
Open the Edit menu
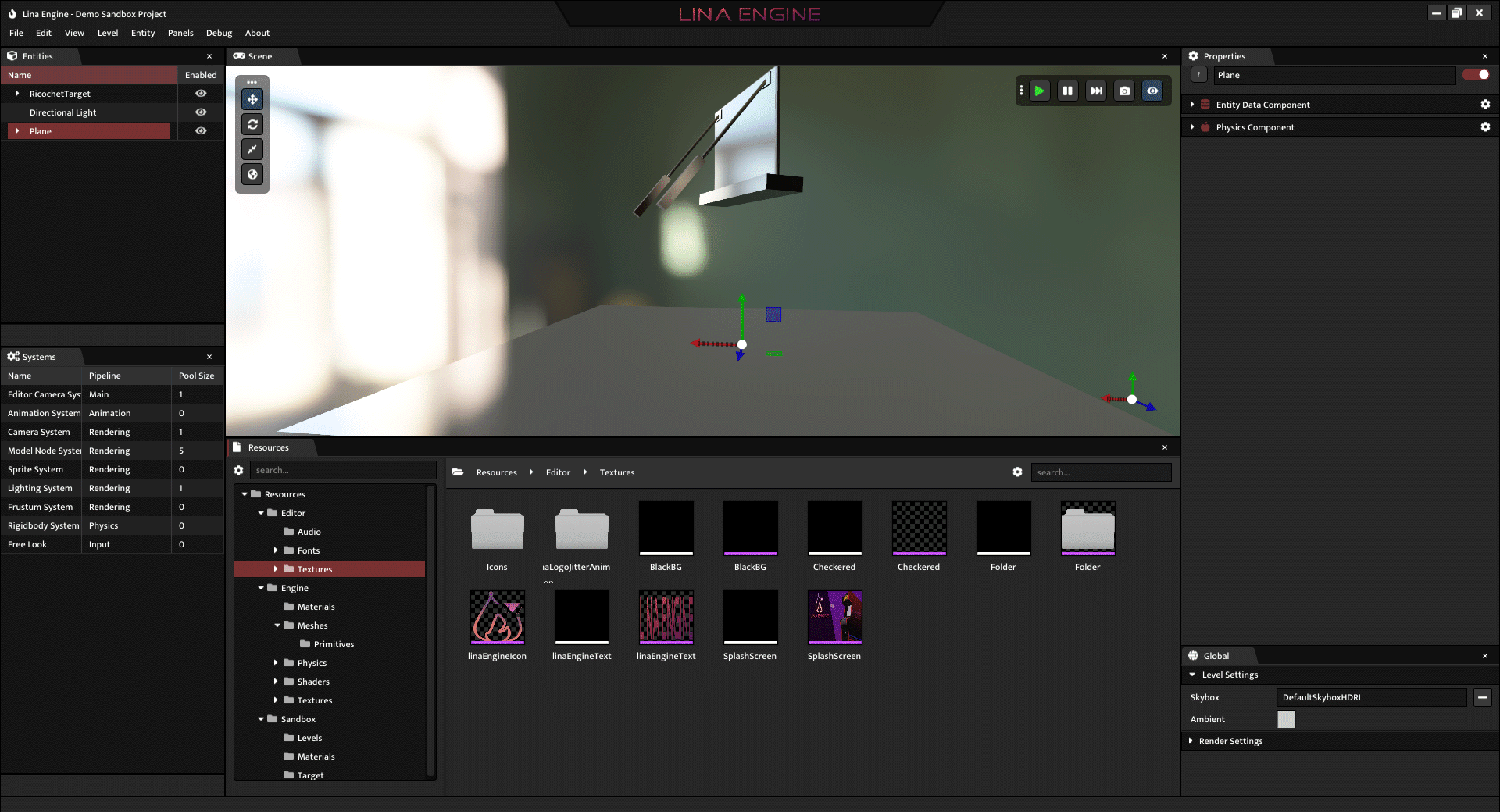[44, 33]
